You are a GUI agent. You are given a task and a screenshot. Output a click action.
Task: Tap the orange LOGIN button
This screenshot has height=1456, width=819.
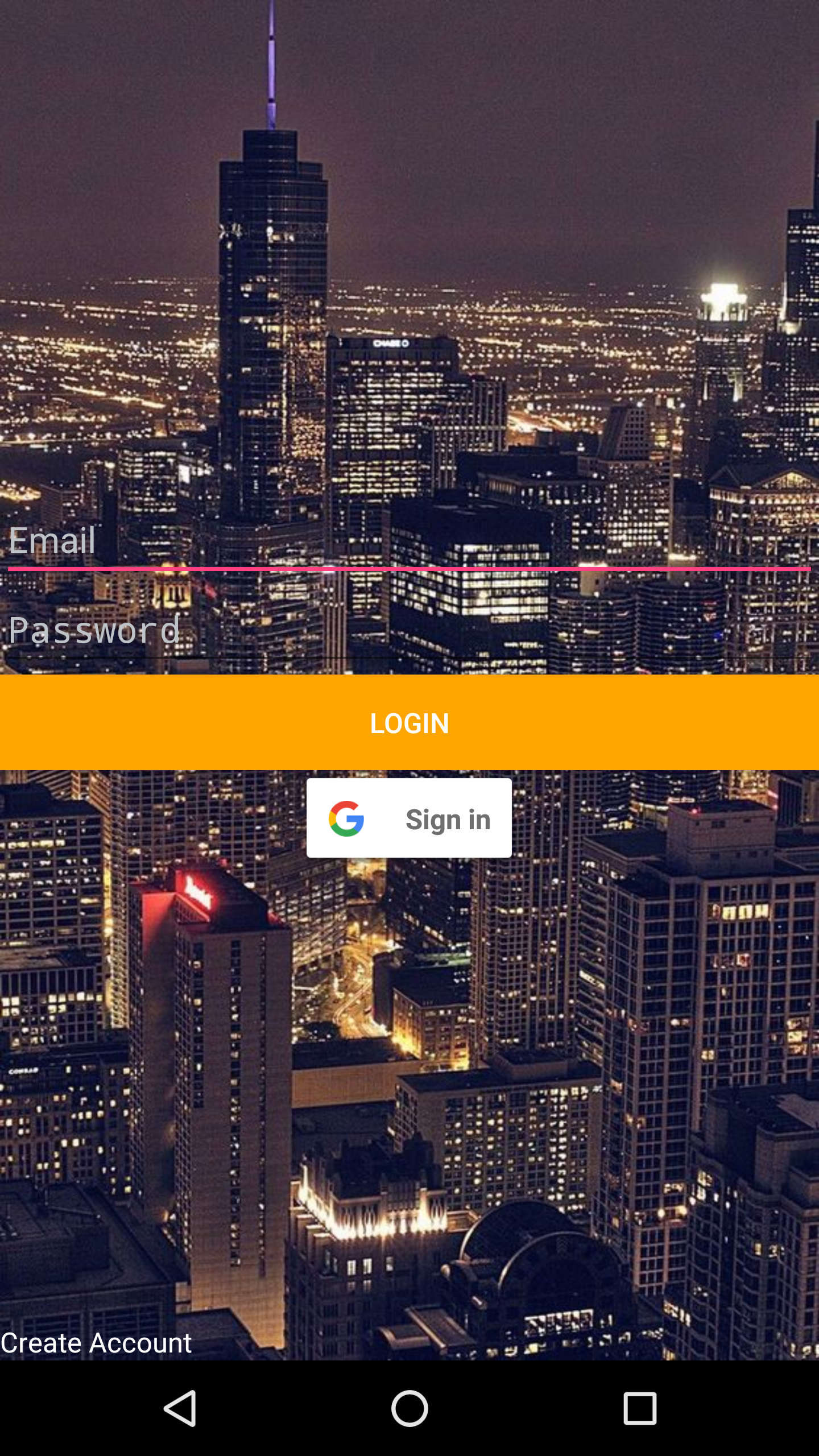pyautogui.click(x=409, y=722)
